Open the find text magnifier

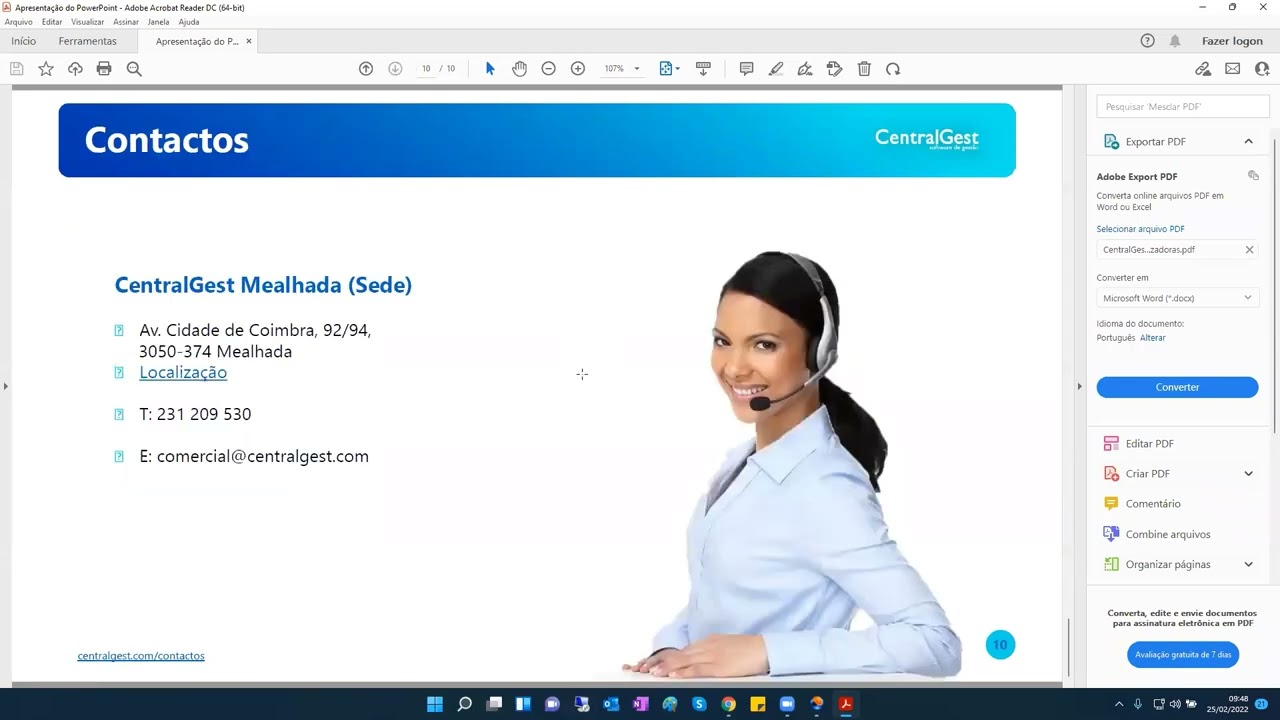click(134, 69)
